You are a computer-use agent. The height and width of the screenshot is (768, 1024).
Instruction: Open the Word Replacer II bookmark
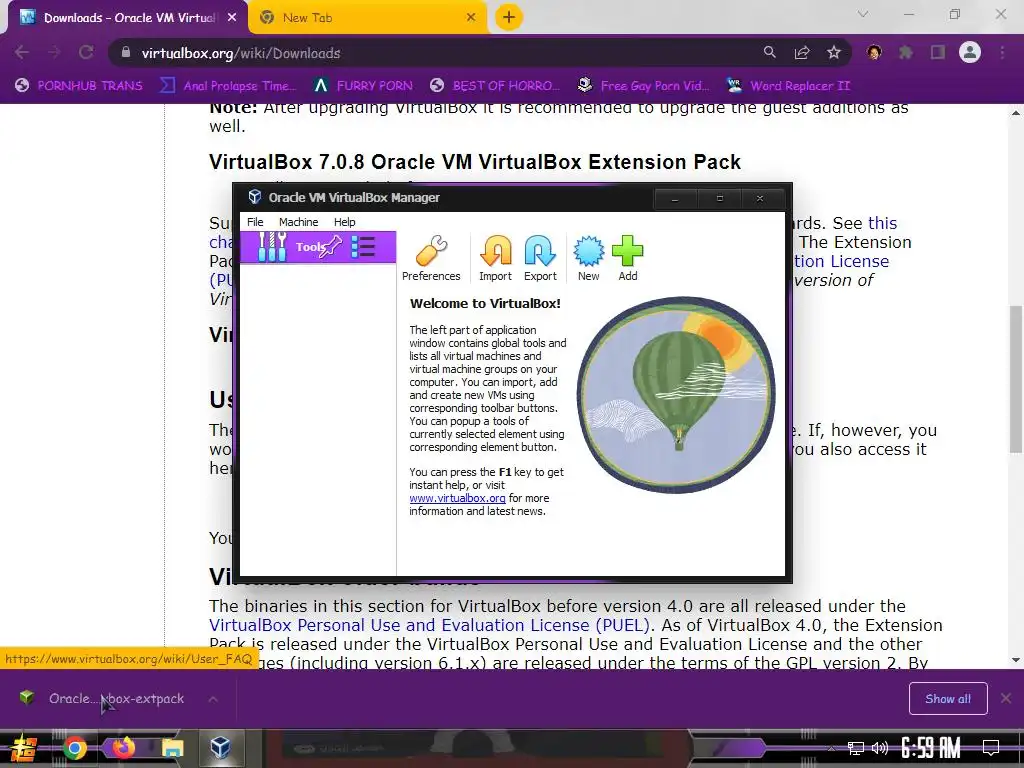coord(788,86)
